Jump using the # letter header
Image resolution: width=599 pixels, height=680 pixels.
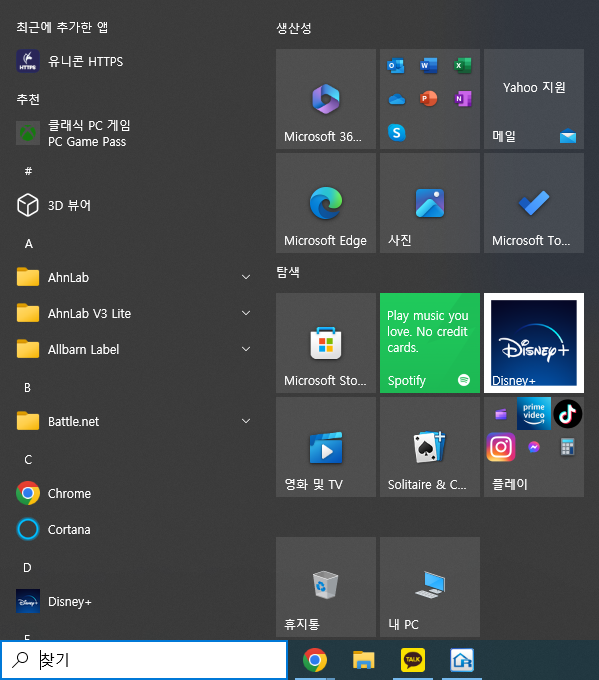(28, 171)
